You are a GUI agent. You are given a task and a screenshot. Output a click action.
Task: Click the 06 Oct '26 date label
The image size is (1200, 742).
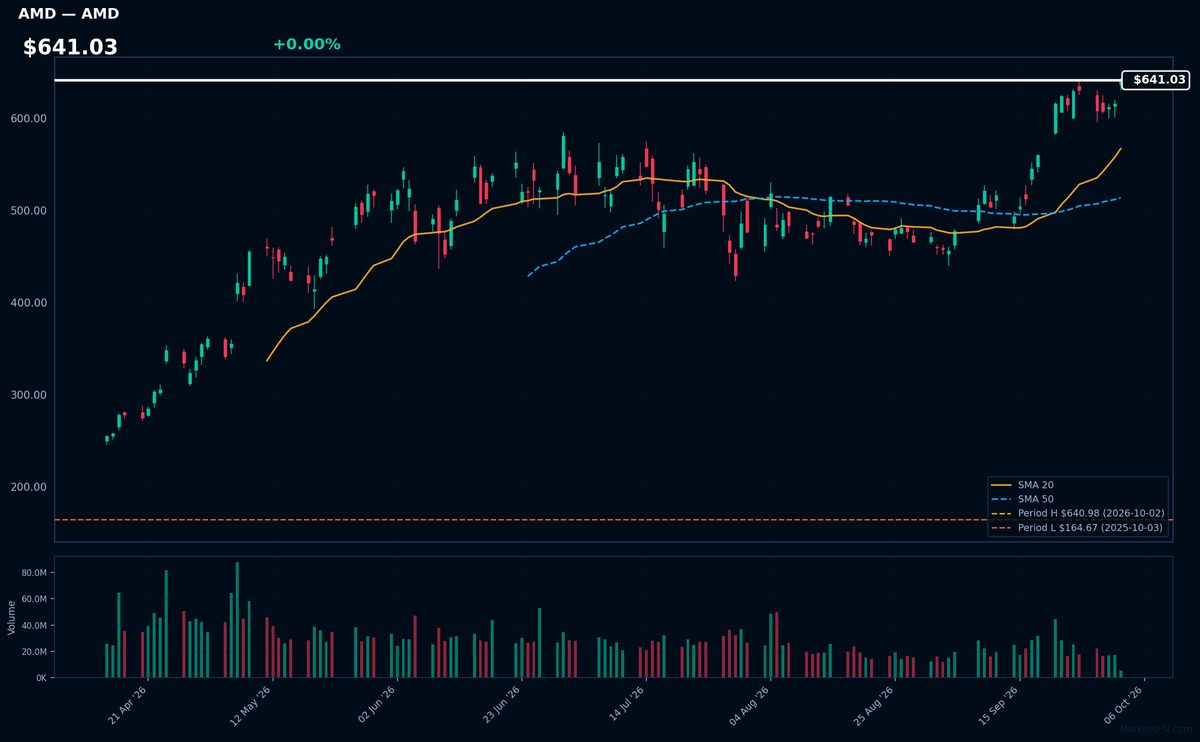pos(1123,705)
